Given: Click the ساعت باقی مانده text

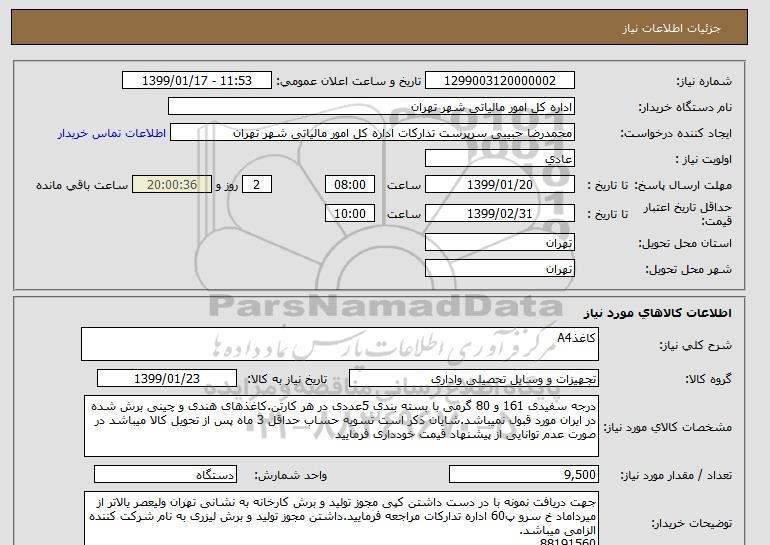Looking at the screenshot, I should point(82,185).
